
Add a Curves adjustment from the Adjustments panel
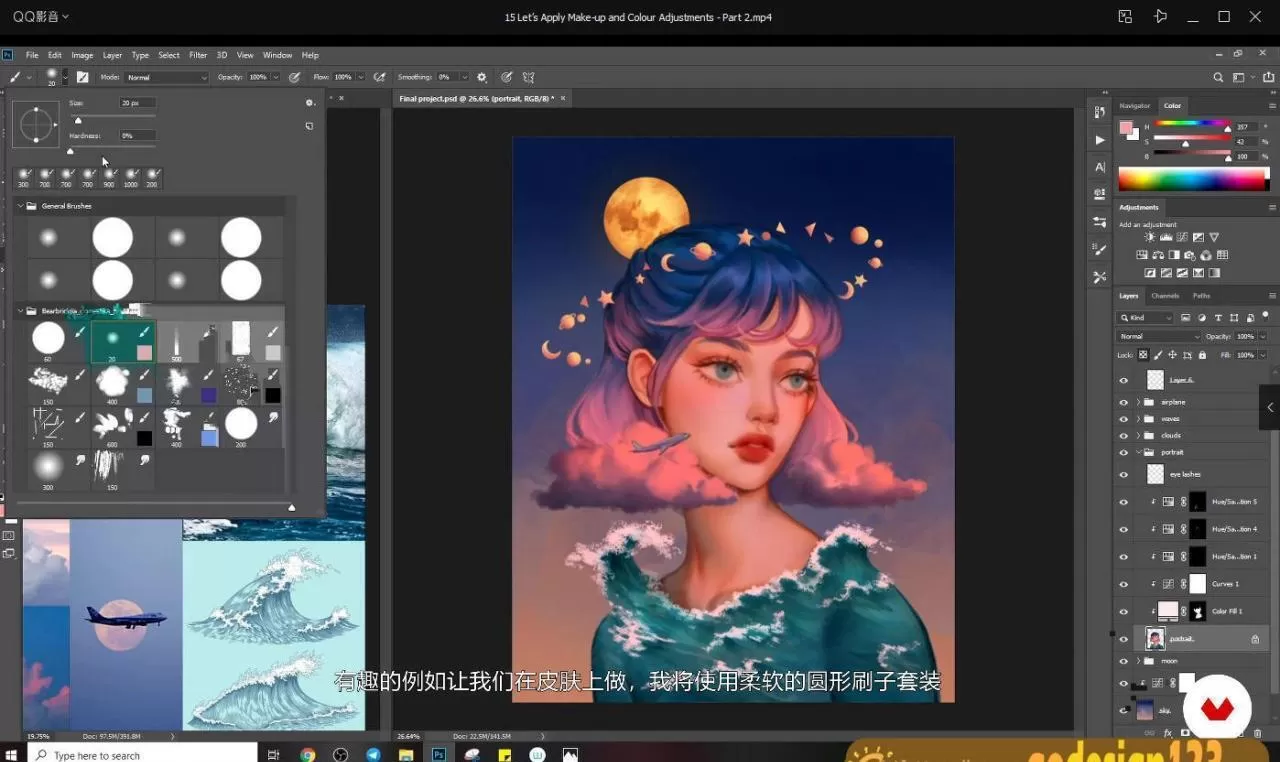click(x=1181, y=237)
